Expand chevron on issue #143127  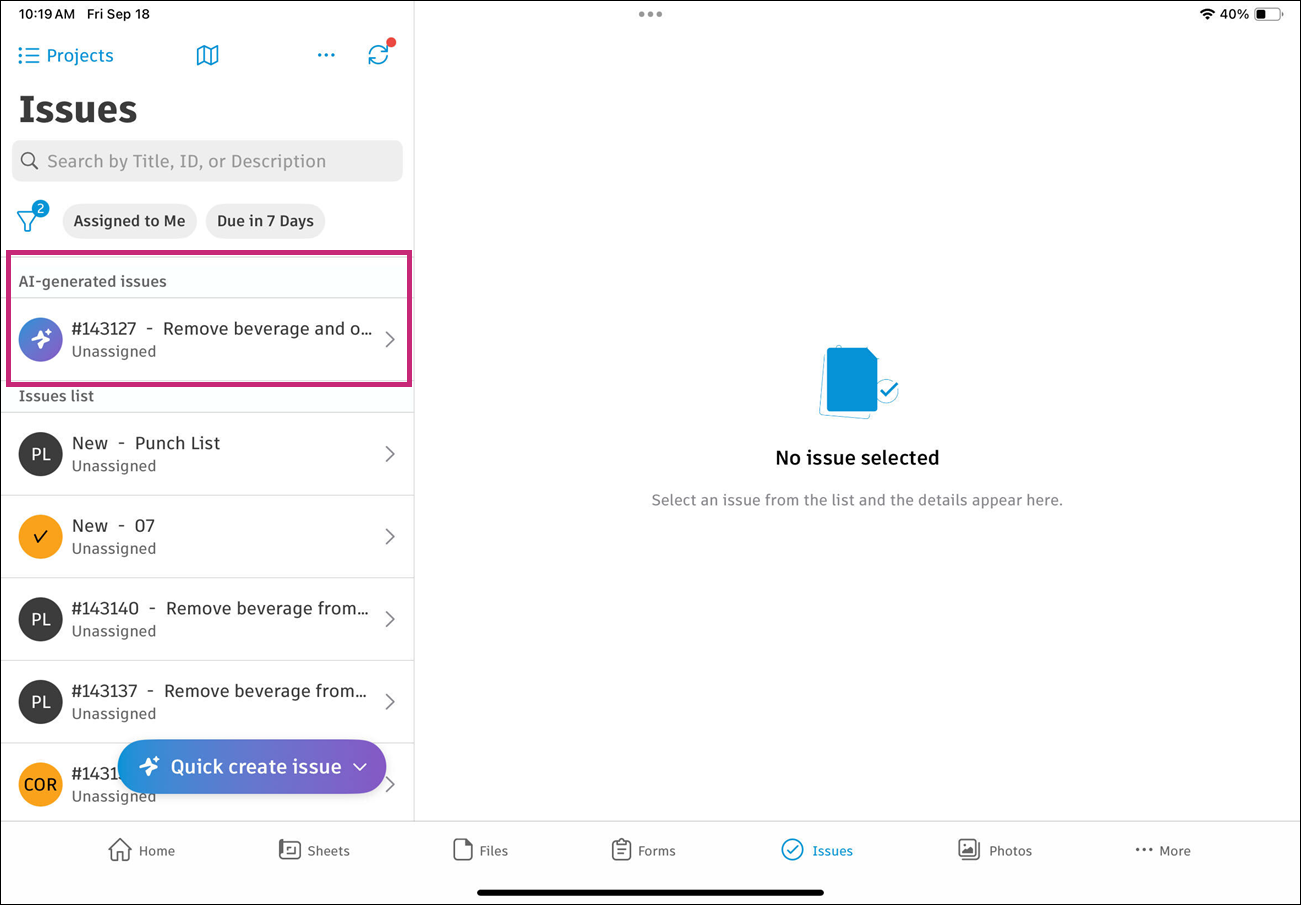(390, 339)
